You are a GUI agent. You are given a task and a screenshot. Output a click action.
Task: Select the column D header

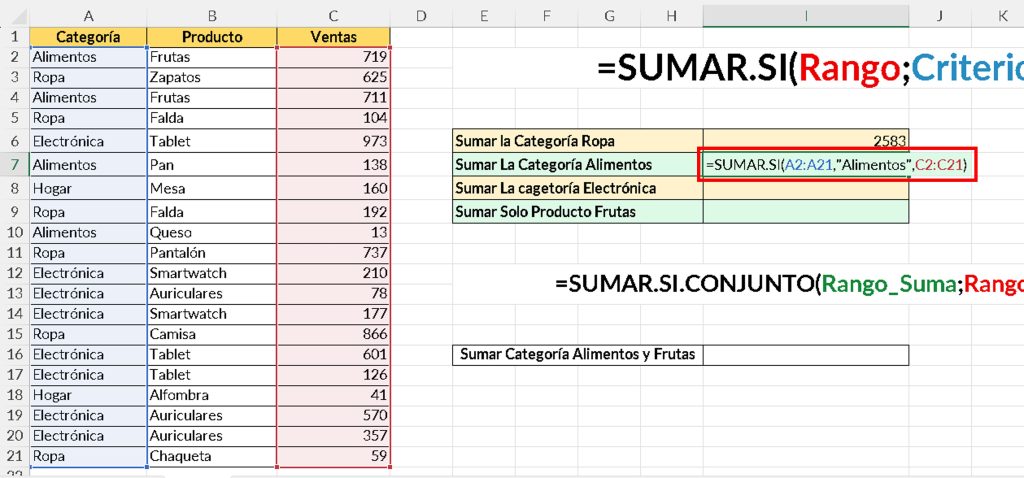click(420, 16)
